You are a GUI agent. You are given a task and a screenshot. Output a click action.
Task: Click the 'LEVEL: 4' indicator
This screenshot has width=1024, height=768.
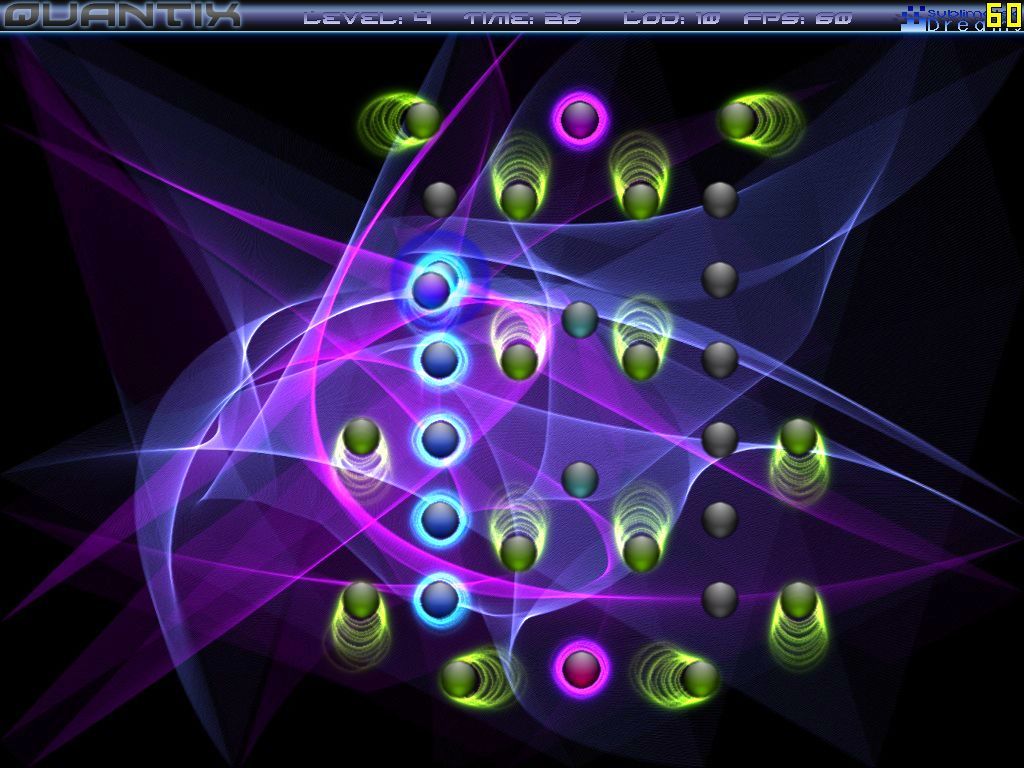point(368,17)
